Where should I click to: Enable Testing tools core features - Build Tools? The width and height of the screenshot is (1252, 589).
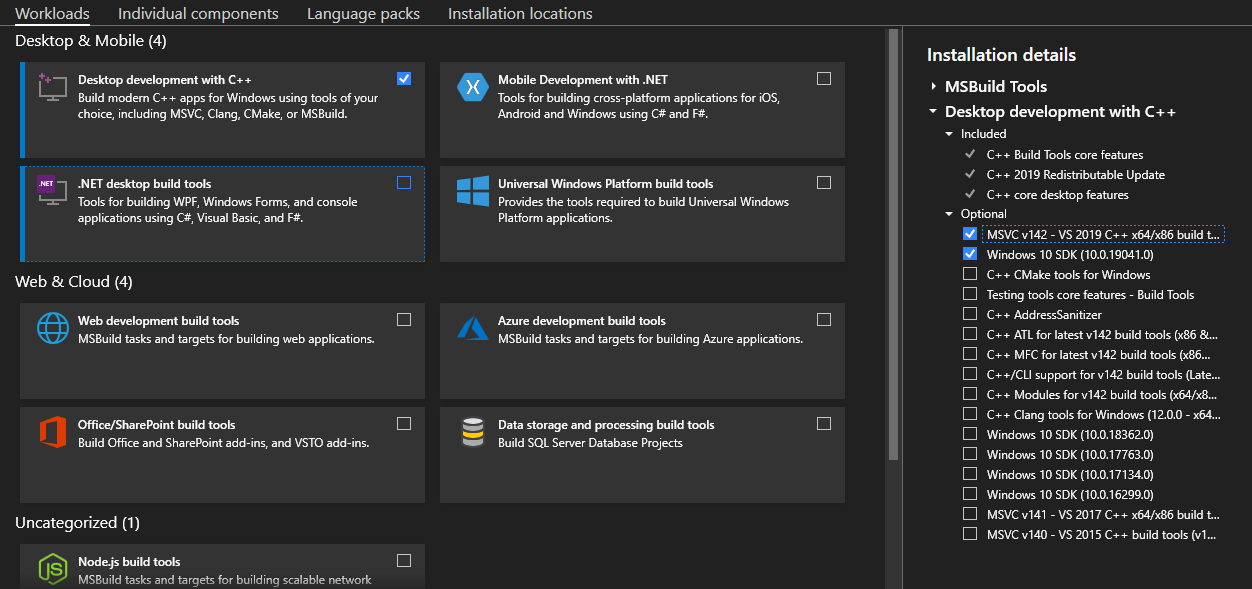[970, 294]
